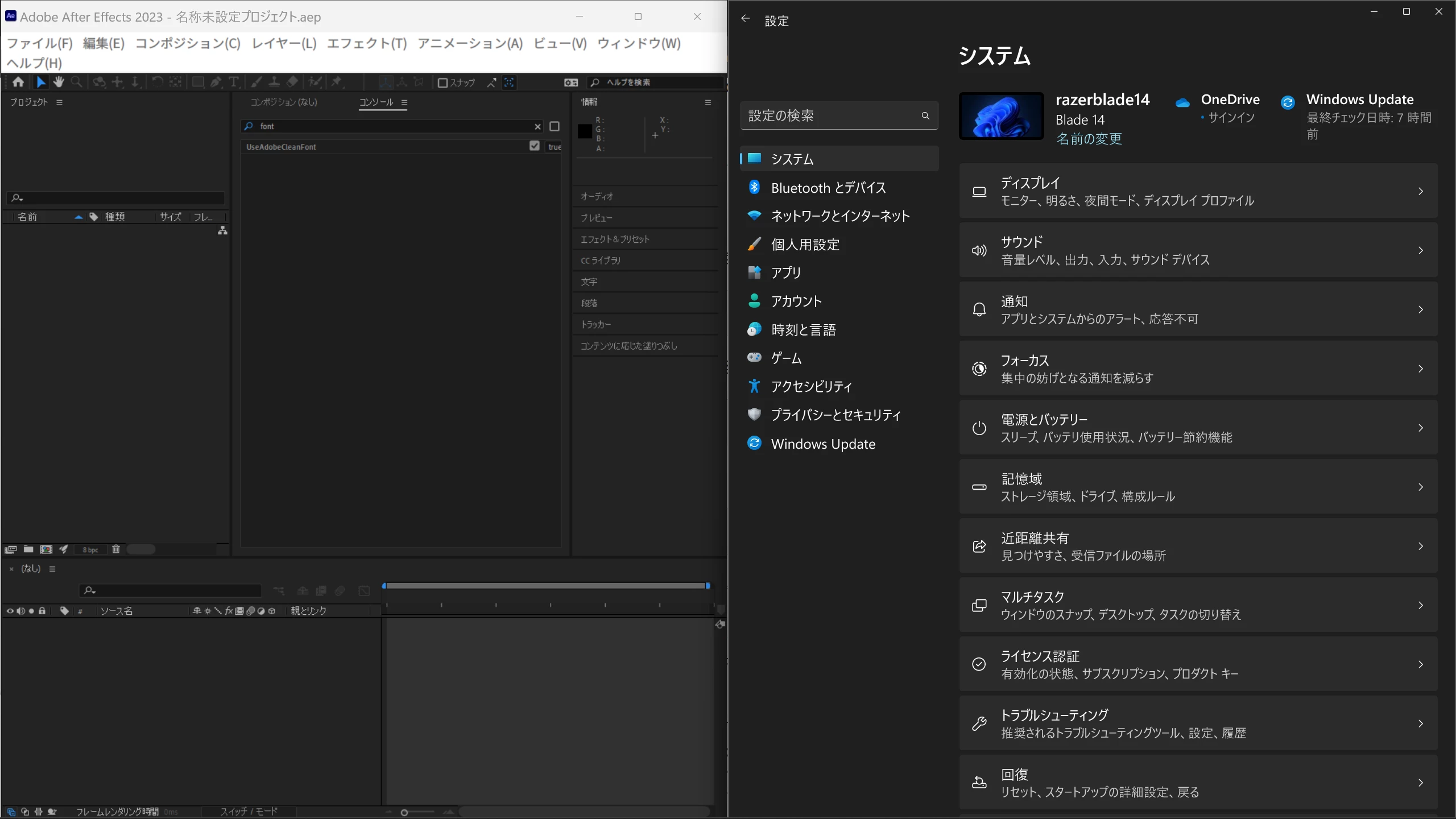The image size is (1456, 819).
Task: Click the 名前の変更 link
Action: (x=1089, y=139)
